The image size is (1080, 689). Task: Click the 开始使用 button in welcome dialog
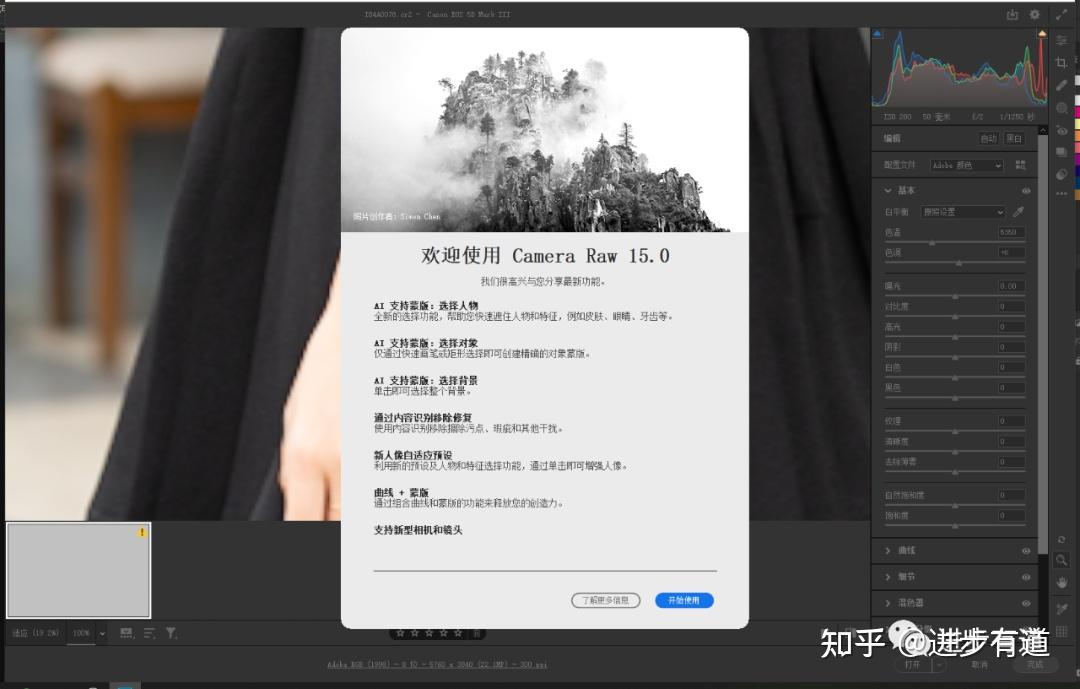(684, 600)
